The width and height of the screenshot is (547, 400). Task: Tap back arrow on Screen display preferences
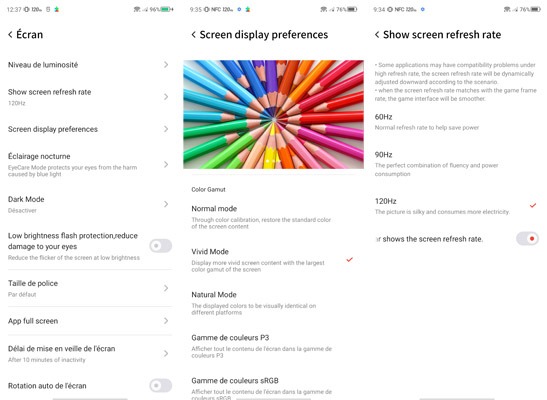[194, 35]
